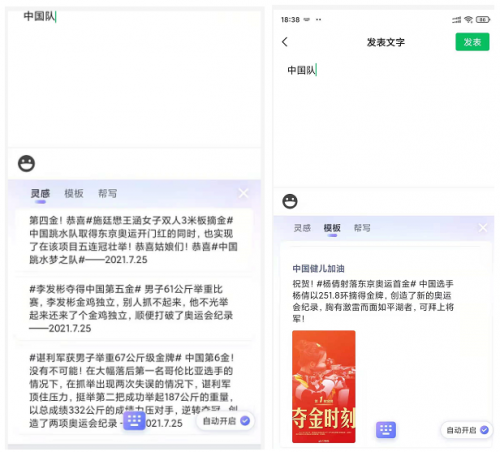
Task: Tap the emoji face icon in left screen
Action: [26, 164]
